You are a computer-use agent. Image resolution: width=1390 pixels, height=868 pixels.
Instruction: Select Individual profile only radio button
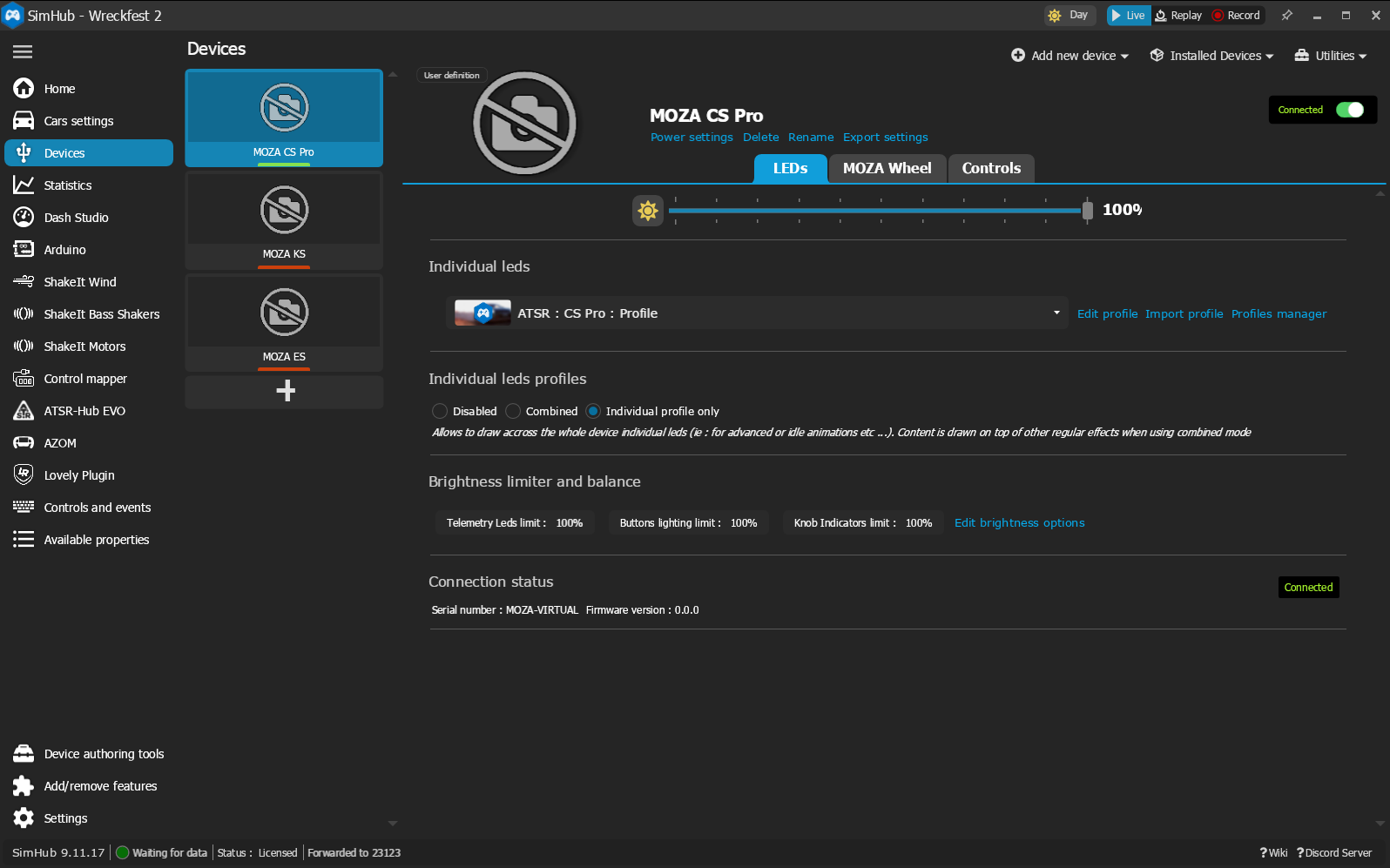click(593, 411)
